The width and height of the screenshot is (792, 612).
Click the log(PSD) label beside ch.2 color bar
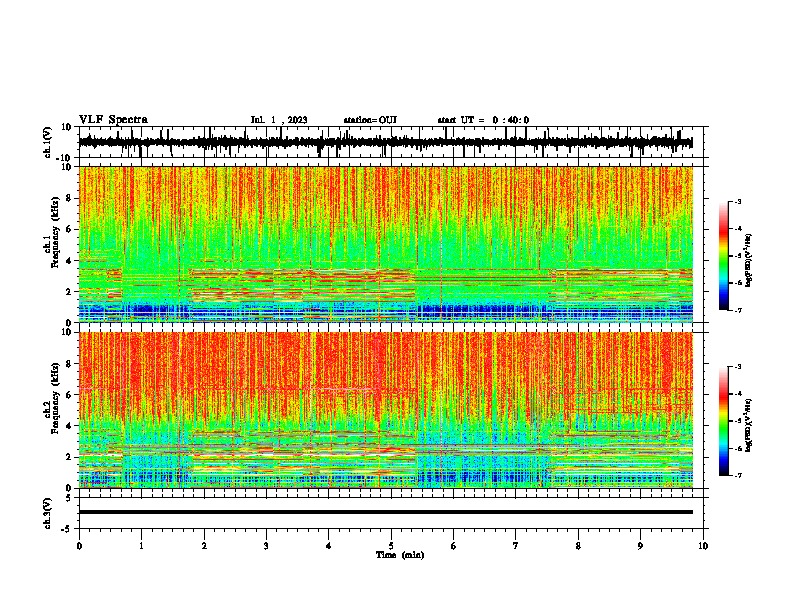pyautogui.click(x=749, y=425)
